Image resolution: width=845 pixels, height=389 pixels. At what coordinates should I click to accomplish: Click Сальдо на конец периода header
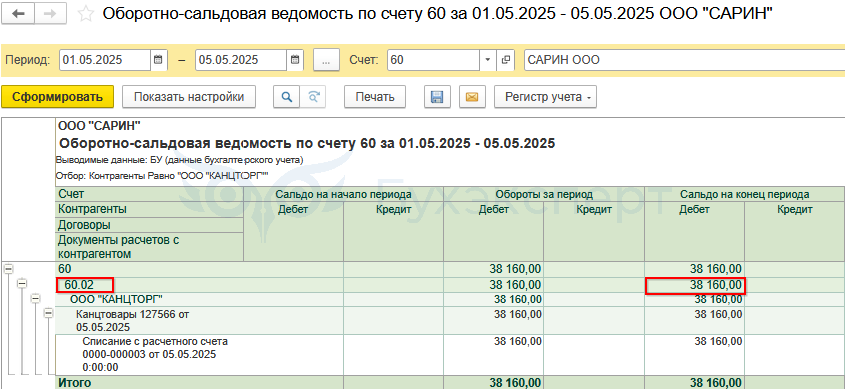click(x=744, y=194)
